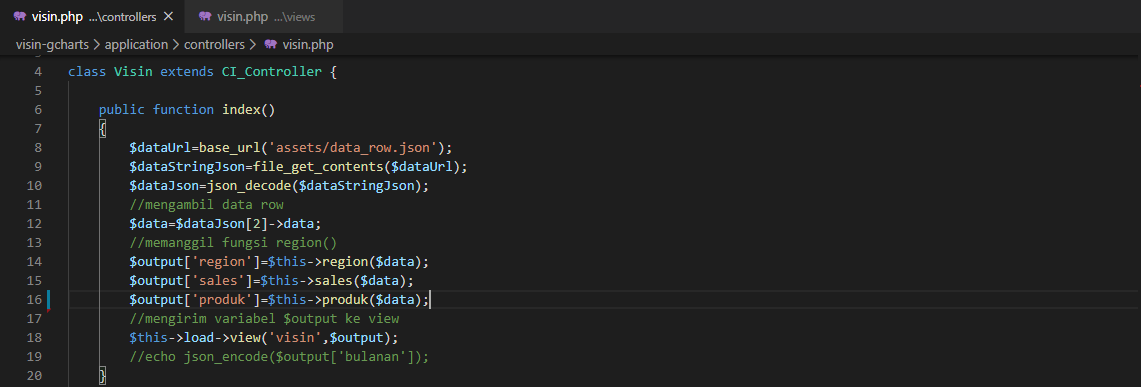
Task: Click the opening brace on line 7
Action: point(103,129)
